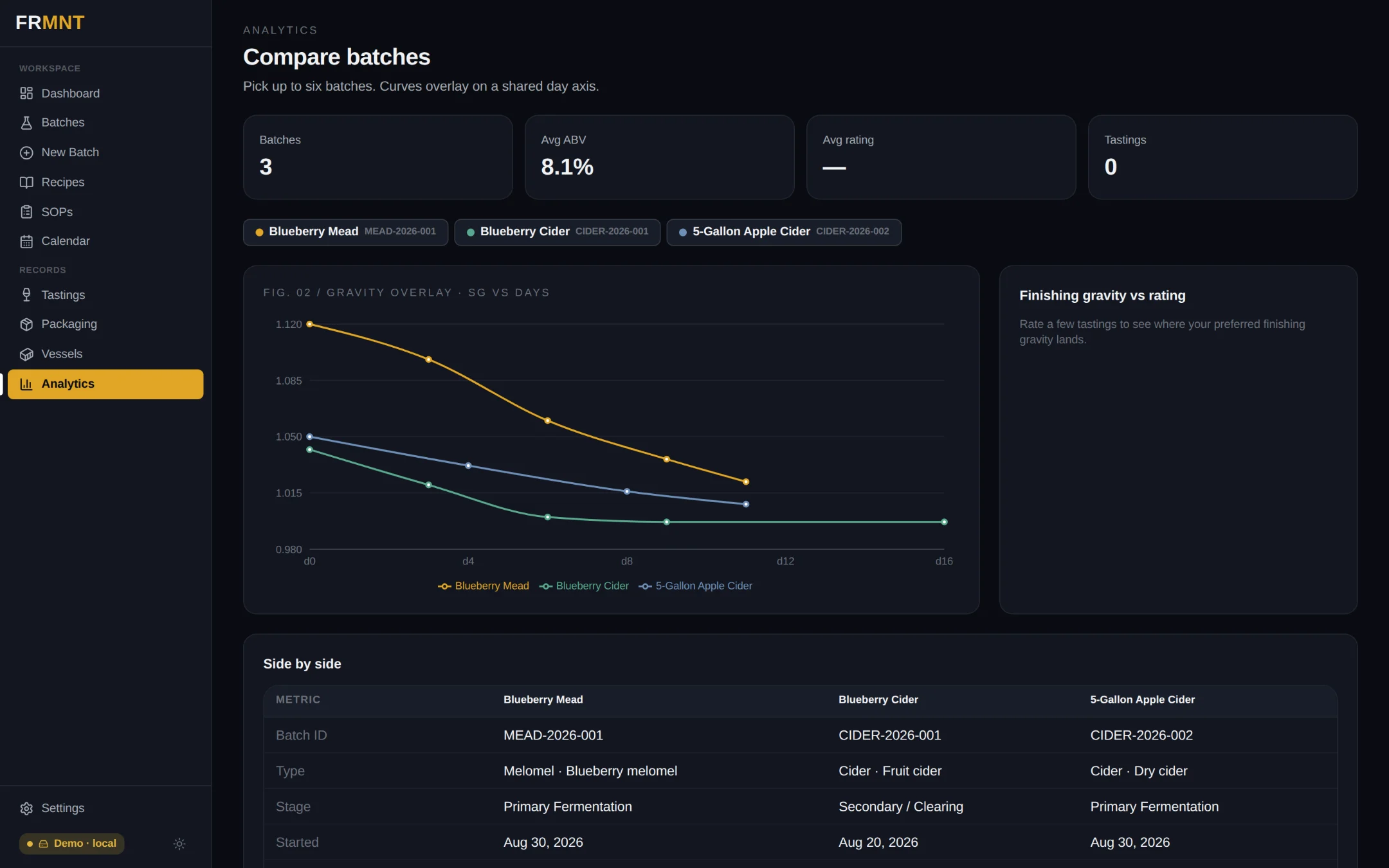Navigate to Recipes
1389x868 pixels.
pos(105,183)
